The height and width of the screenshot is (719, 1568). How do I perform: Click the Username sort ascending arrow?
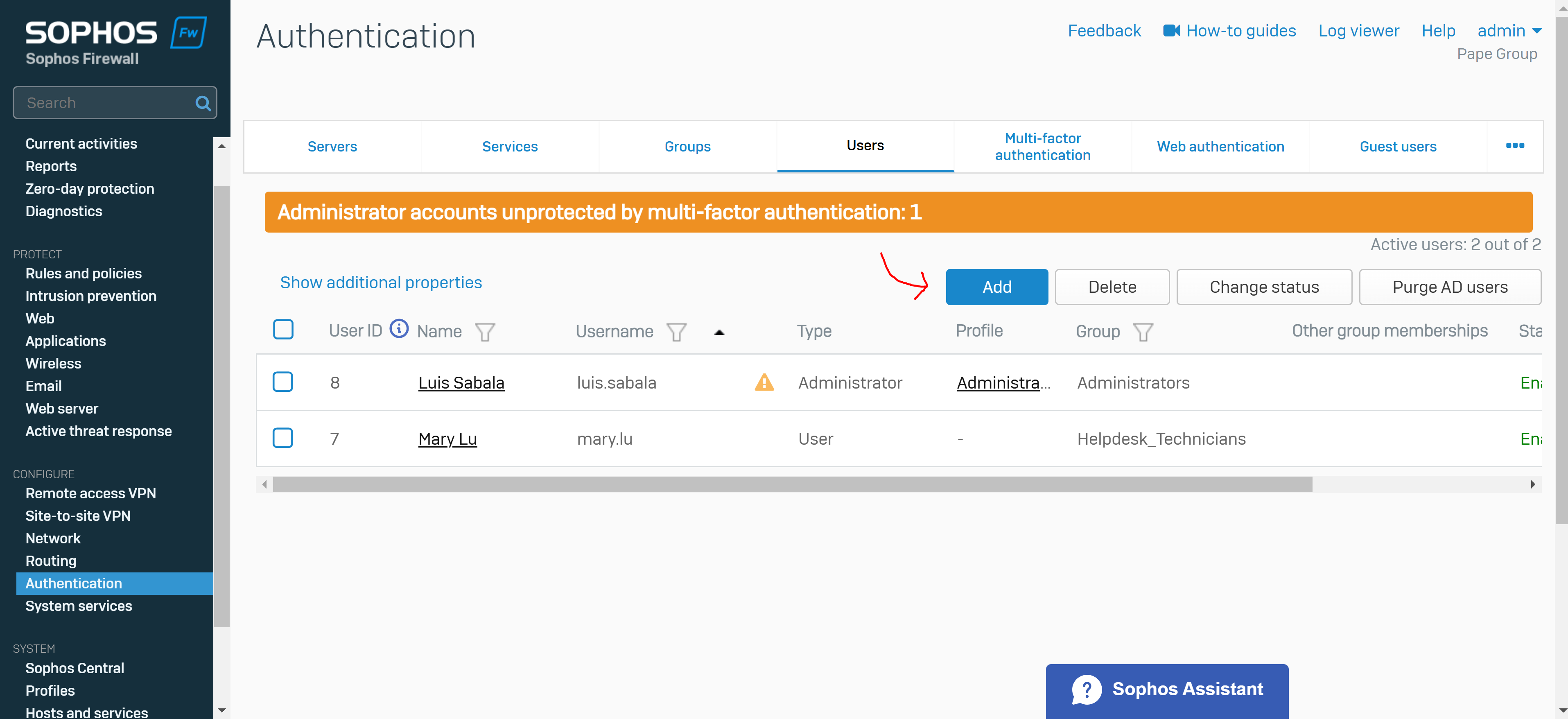tap(719, 332)
